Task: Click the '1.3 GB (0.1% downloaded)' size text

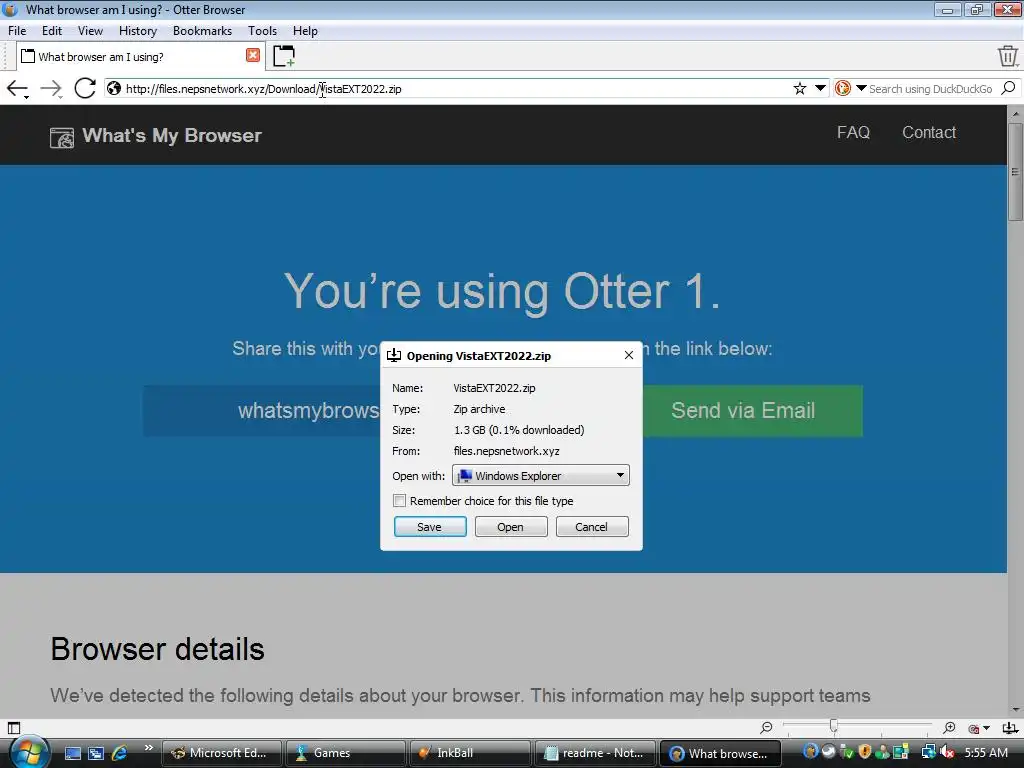Action: tap(519, 430)
